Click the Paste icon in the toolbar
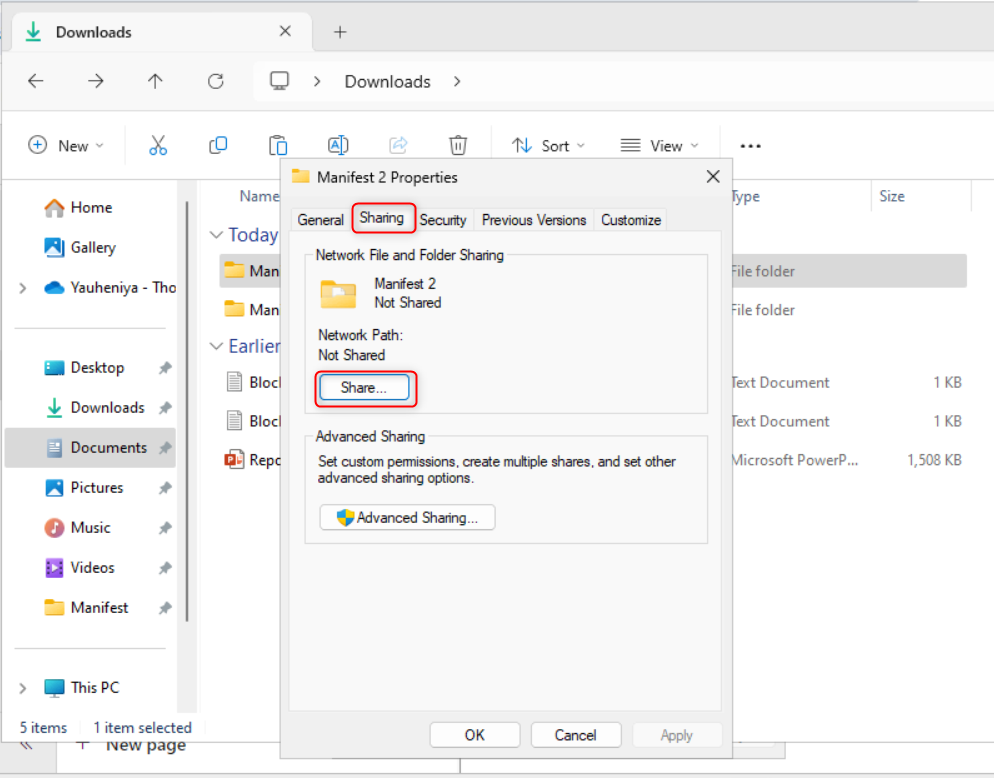Viewport: 994px width, 778px height. coord(278,145)
